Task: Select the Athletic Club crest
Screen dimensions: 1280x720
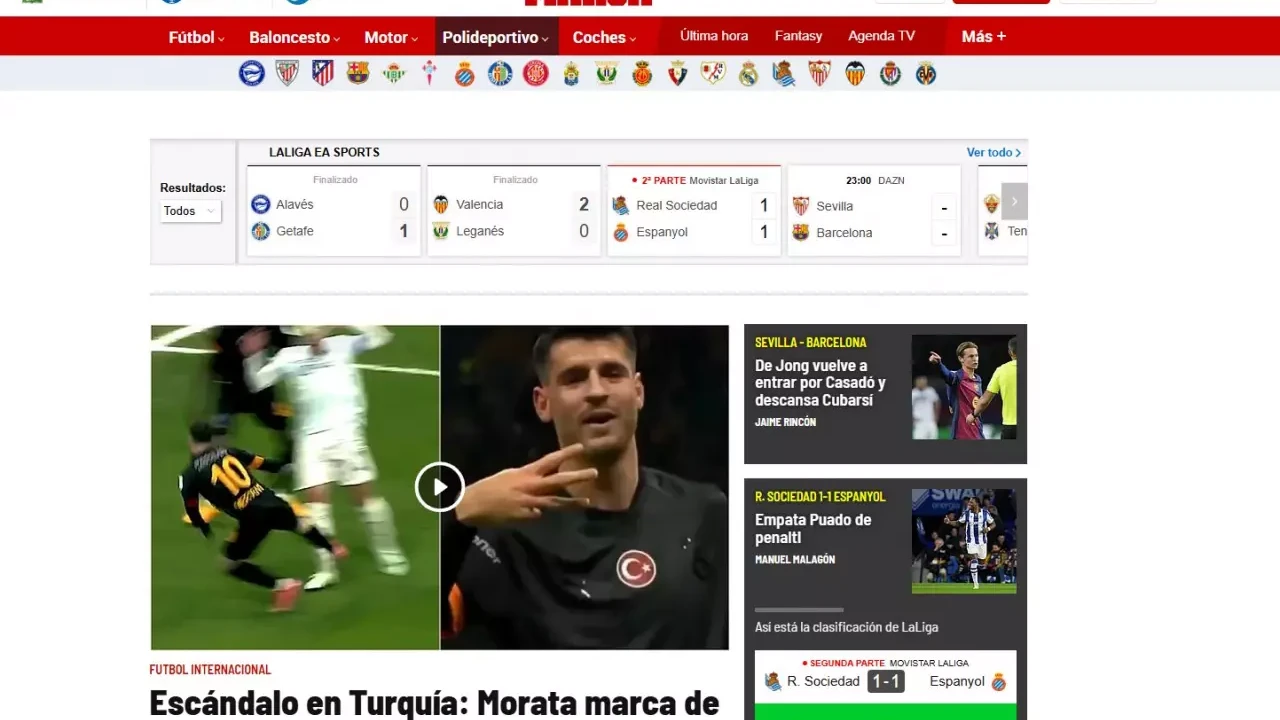Action: 287,73
